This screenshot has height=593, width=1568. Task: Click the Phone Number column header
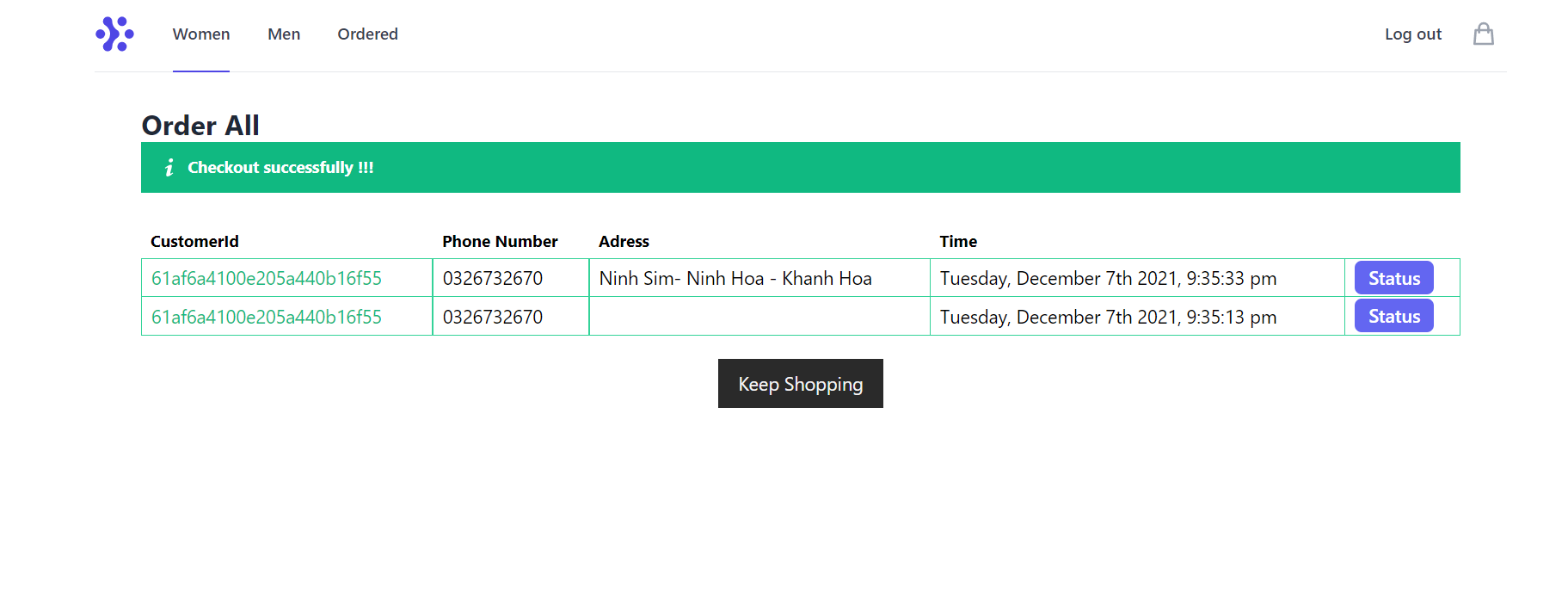(x=500, y=241)
